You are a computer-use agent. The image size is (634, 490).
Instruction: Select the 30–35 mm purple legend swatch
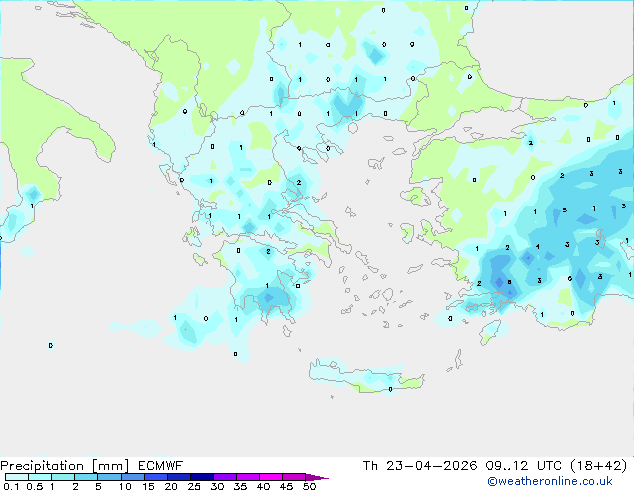coord(224,477)
